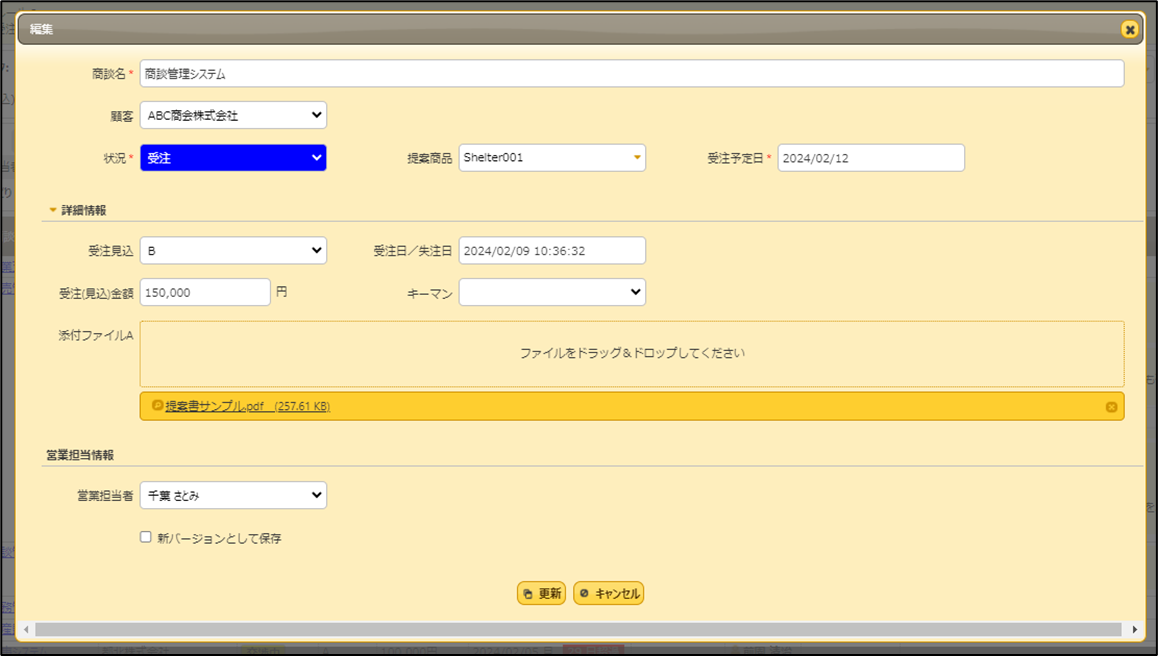Open the 受注見込 dropdown showing B
The height and width of the screenshot is (656, 1158).
coord(233,250)
